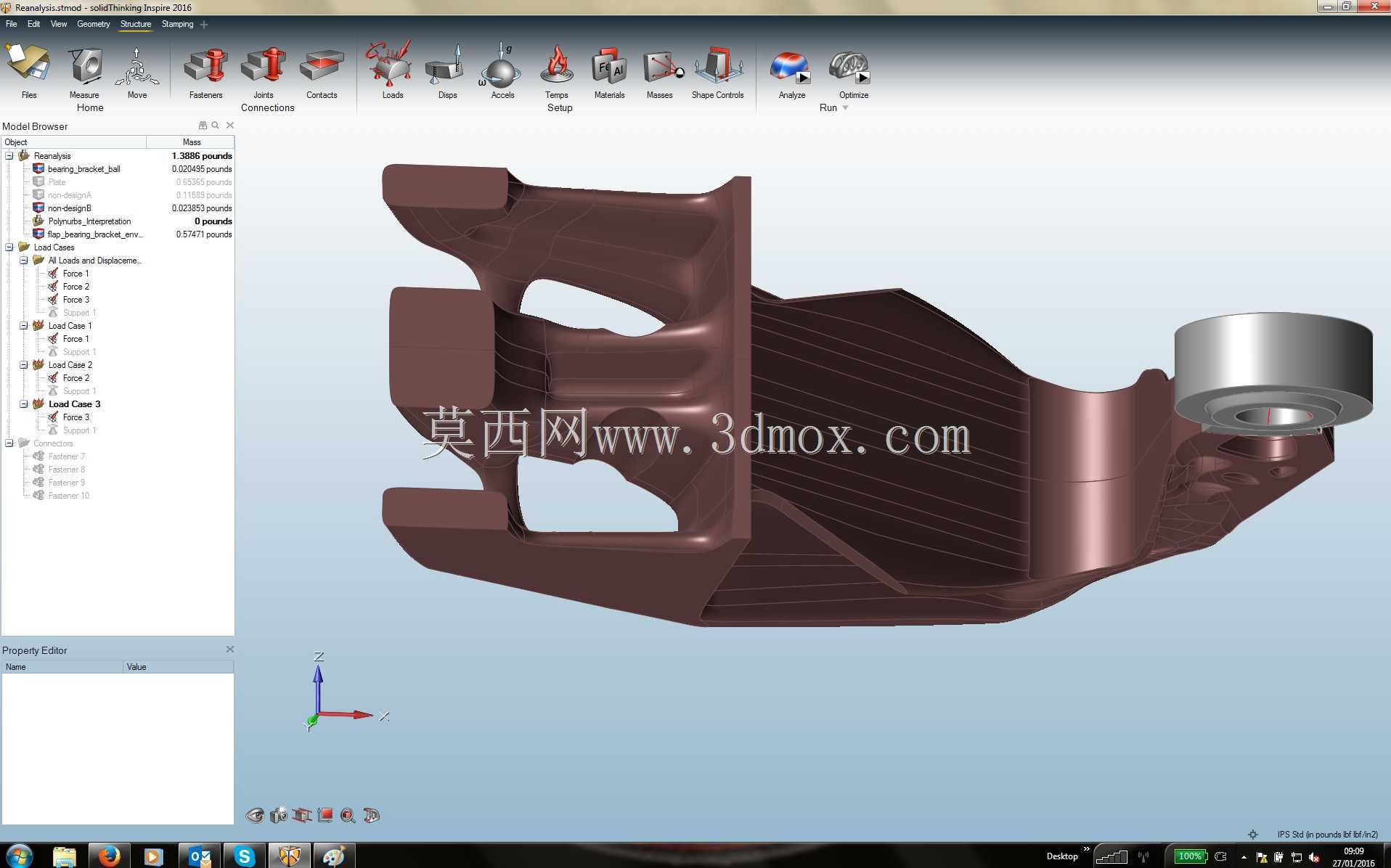Select Polynurbs_Interpretation item
Image resolution: width=1391 pixels, height=868 pixels.
pyautogui.click(x=89, y=221)
